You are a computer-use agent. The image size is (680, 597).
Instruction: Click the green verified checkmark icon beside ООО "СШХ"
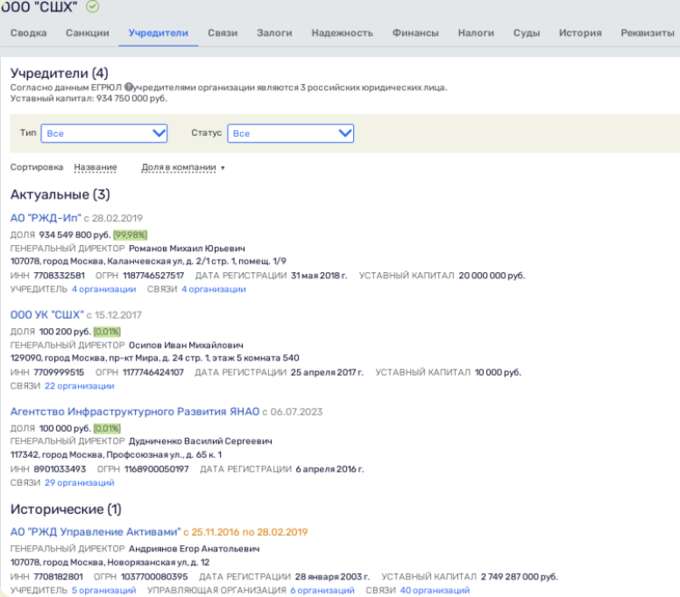(92, 6)
